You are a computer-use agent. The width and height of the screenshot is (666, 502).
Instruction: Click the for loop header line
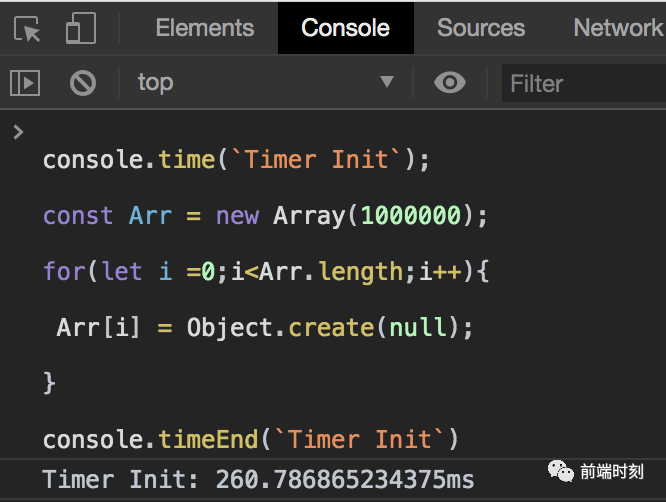266,271
